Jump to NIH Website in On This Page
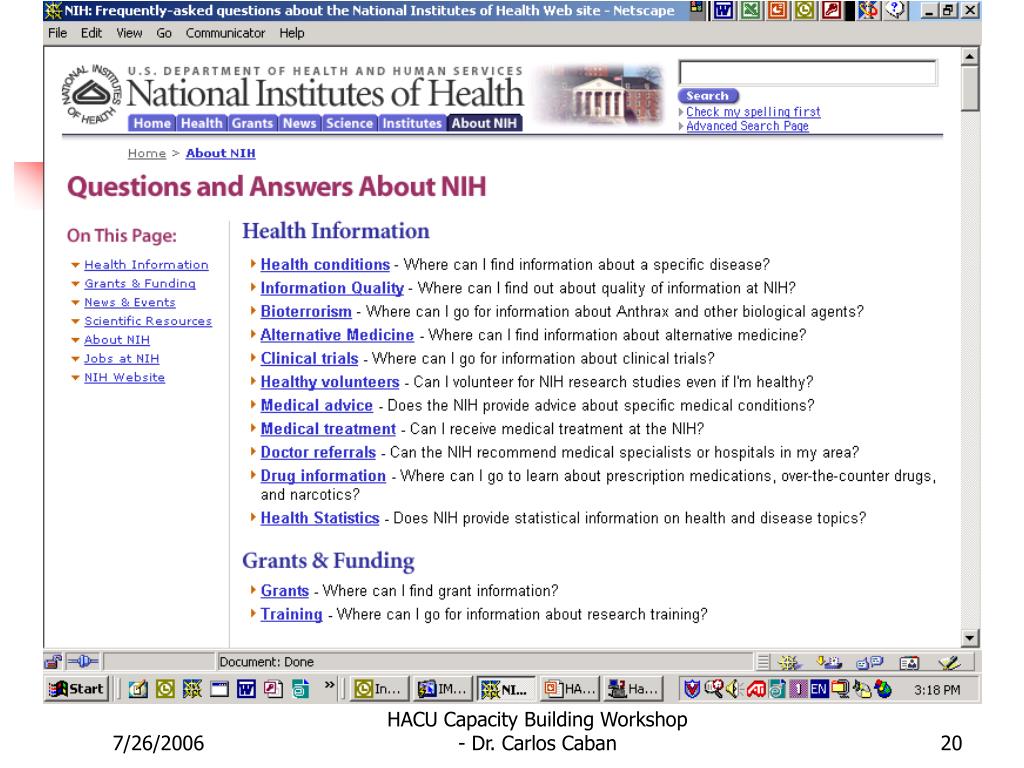 pos(124,377)
